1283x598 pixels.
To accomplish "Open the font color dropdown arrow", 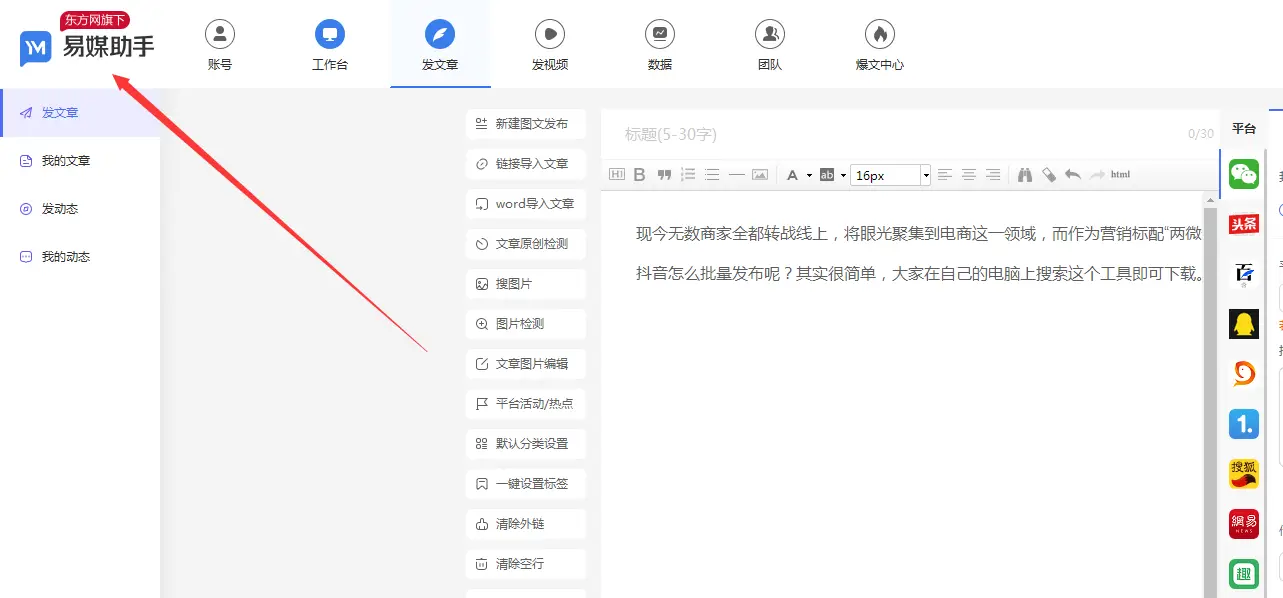I will coord(808,175).
